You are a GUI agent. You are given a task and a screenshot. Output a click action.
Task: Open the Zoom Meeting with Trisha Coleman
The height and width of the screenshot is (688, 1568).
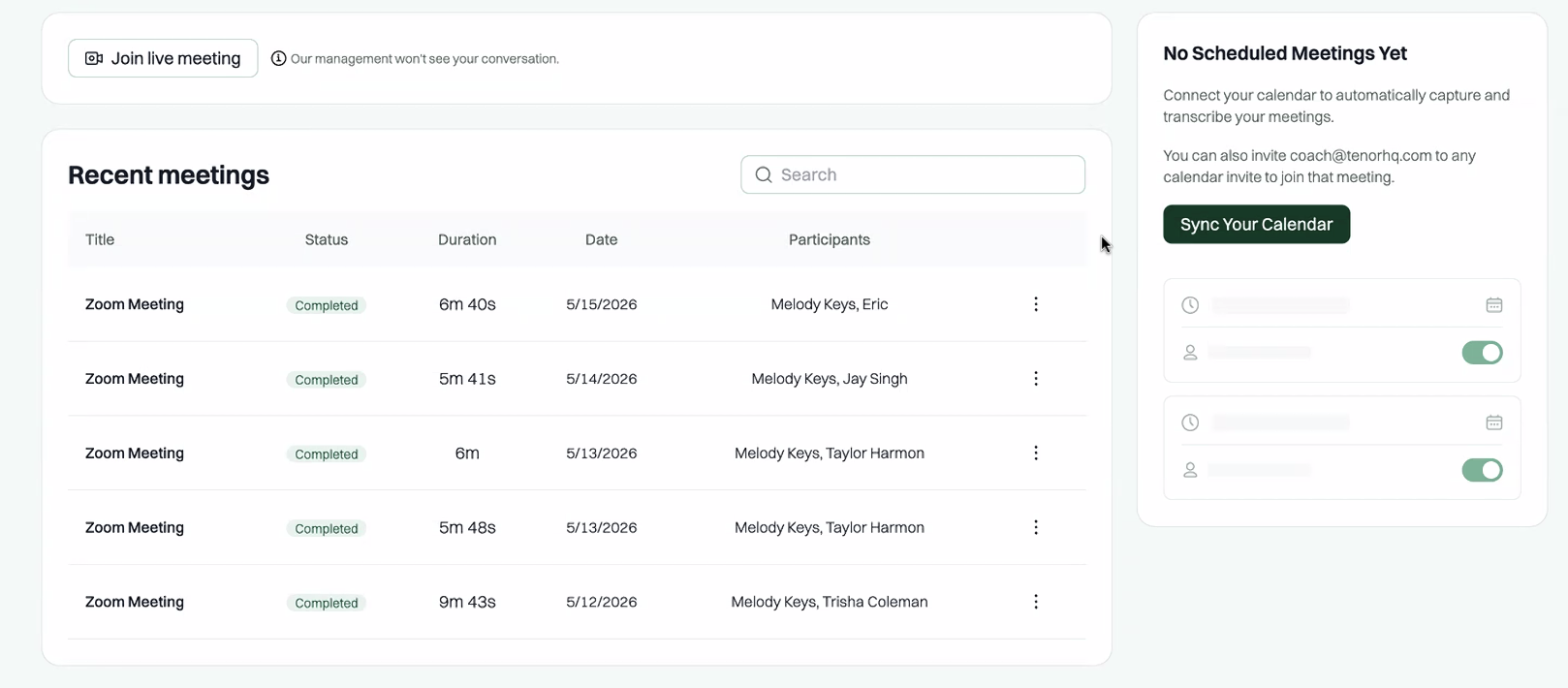pos(135,602)
